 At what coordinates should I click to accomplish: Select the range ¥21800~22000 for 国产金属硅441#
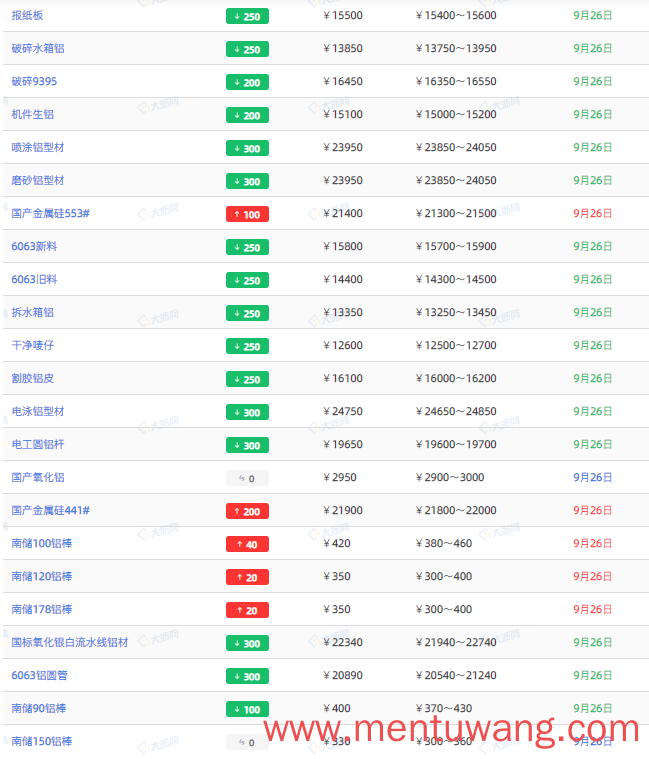pos(456,510)
